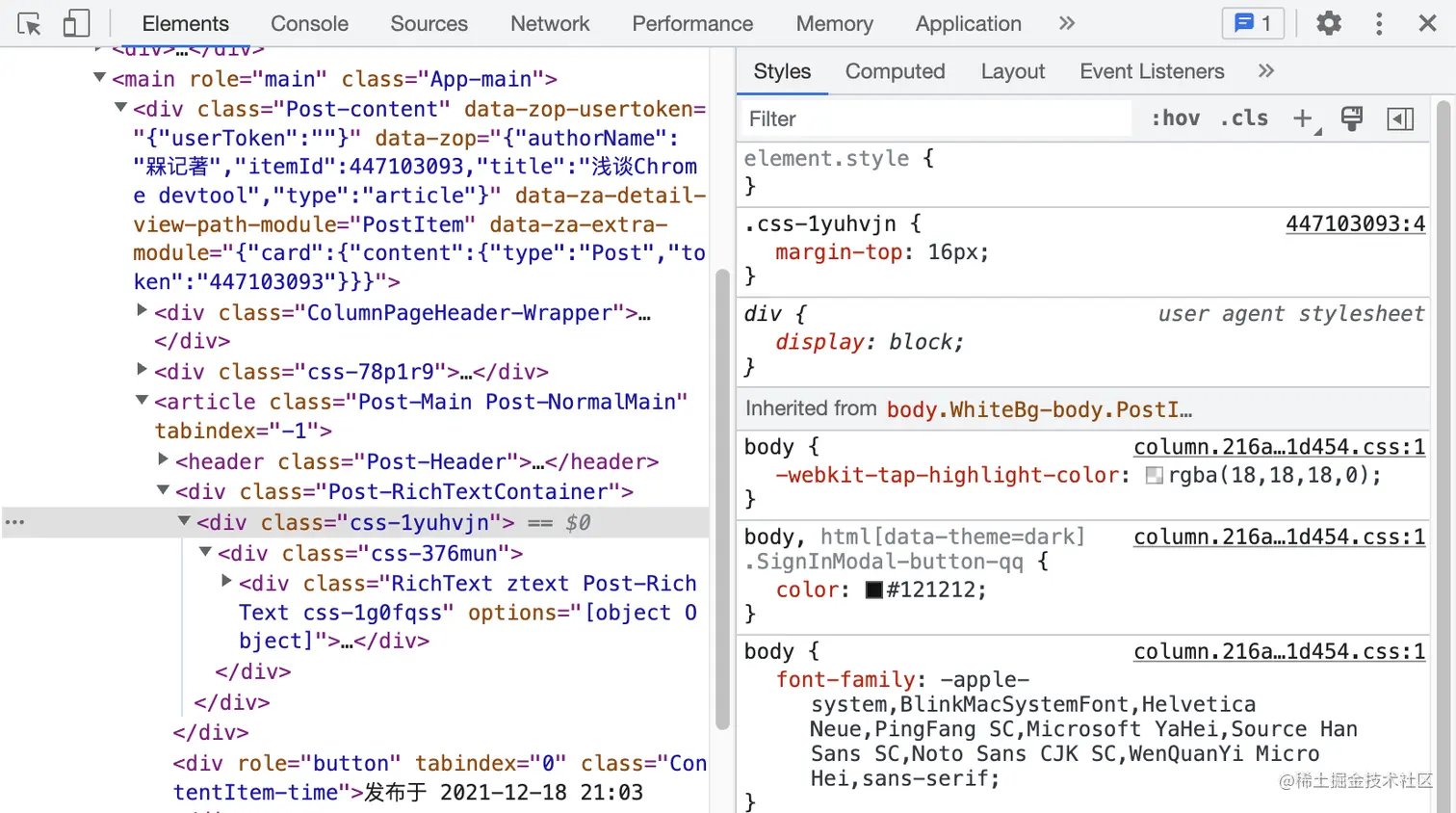
Task: Toggle the .cls element classes panel
Action: pos(1244,118)
